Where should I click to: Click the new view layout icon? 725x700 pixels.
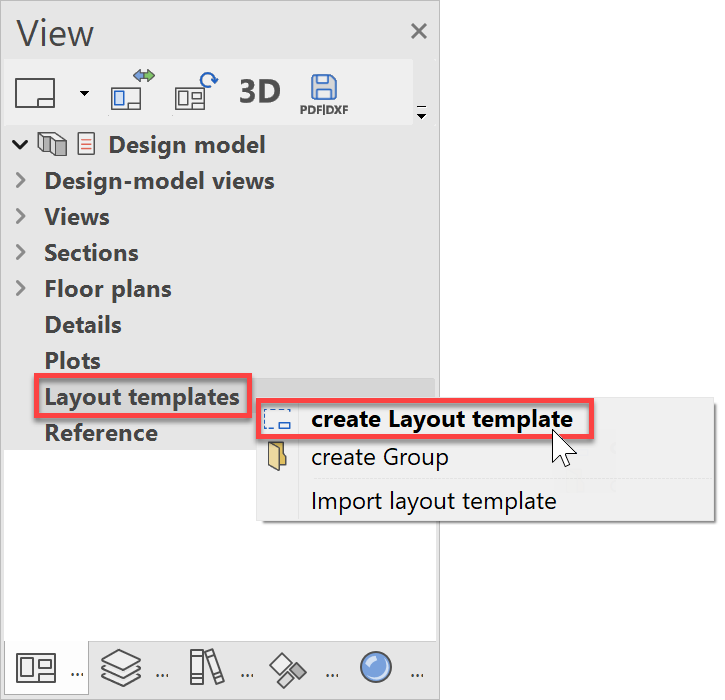point(35,93)
